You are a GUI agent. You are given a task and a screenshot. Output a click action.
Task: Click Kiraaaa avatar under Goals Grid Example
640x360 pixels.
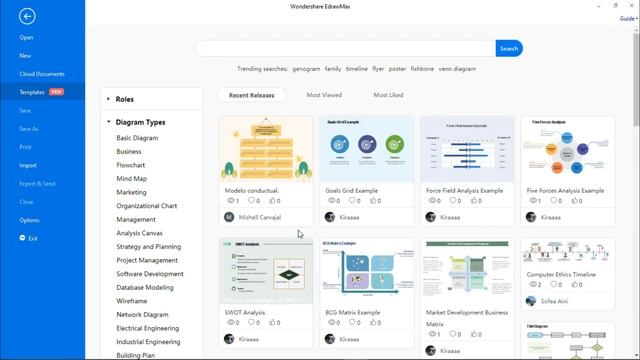tap(330, 217)
